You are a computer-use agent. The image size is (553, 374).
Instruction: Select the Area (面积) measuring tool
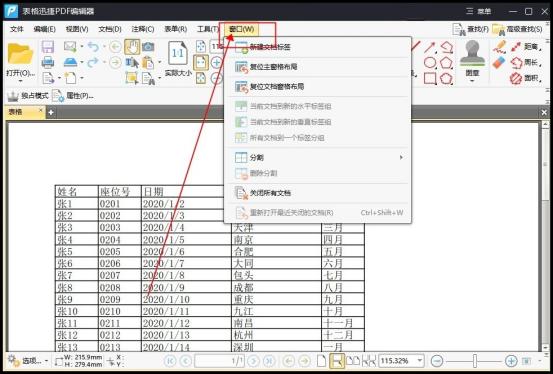(525, 78)
